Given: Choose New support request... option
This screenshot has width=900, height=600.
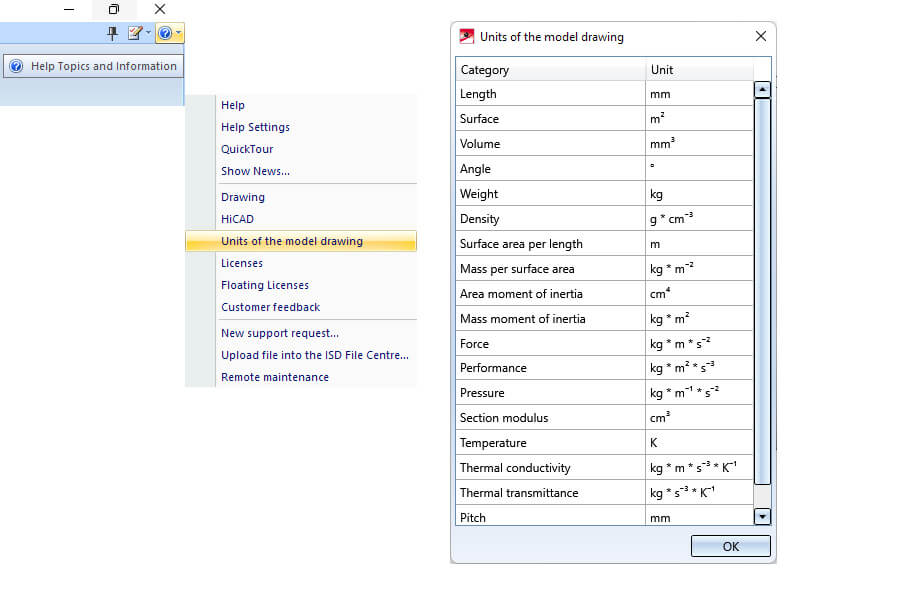Looking at the screenshot, I should (x=280, y=333).
